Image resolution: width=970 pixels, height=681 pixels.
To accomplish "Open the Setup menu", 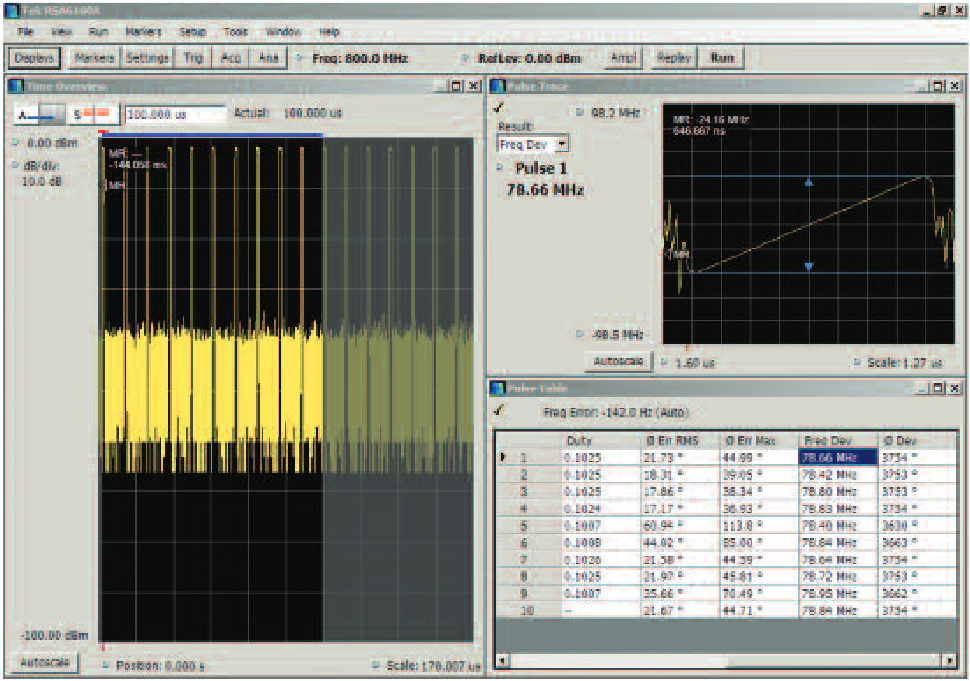I will [x=192, y=31].
